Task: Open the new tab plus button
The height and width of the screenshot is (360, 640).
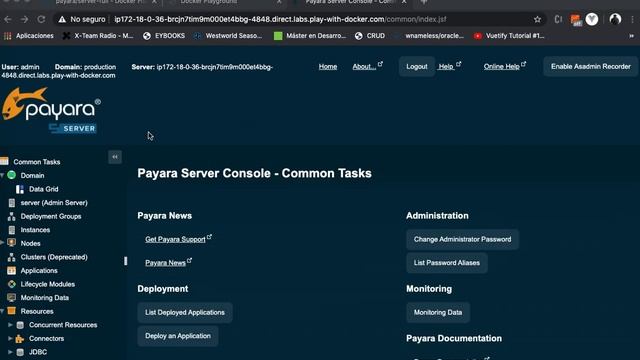Action: (424, 2)
